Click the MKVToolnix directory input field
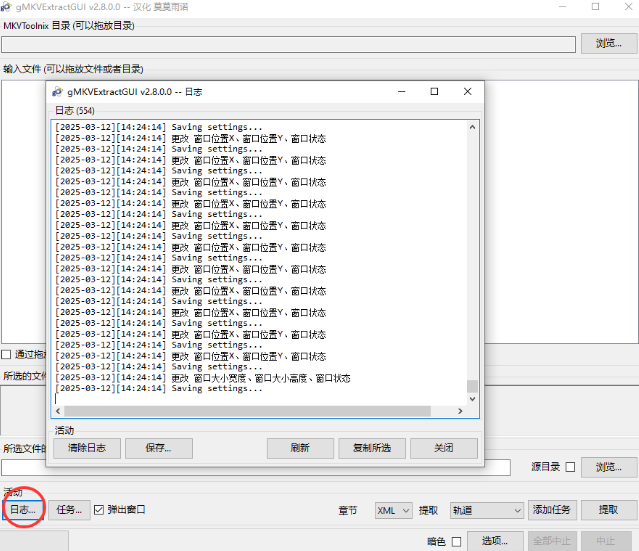The height and width of the screenshot is (551, 639). (289, 44)
